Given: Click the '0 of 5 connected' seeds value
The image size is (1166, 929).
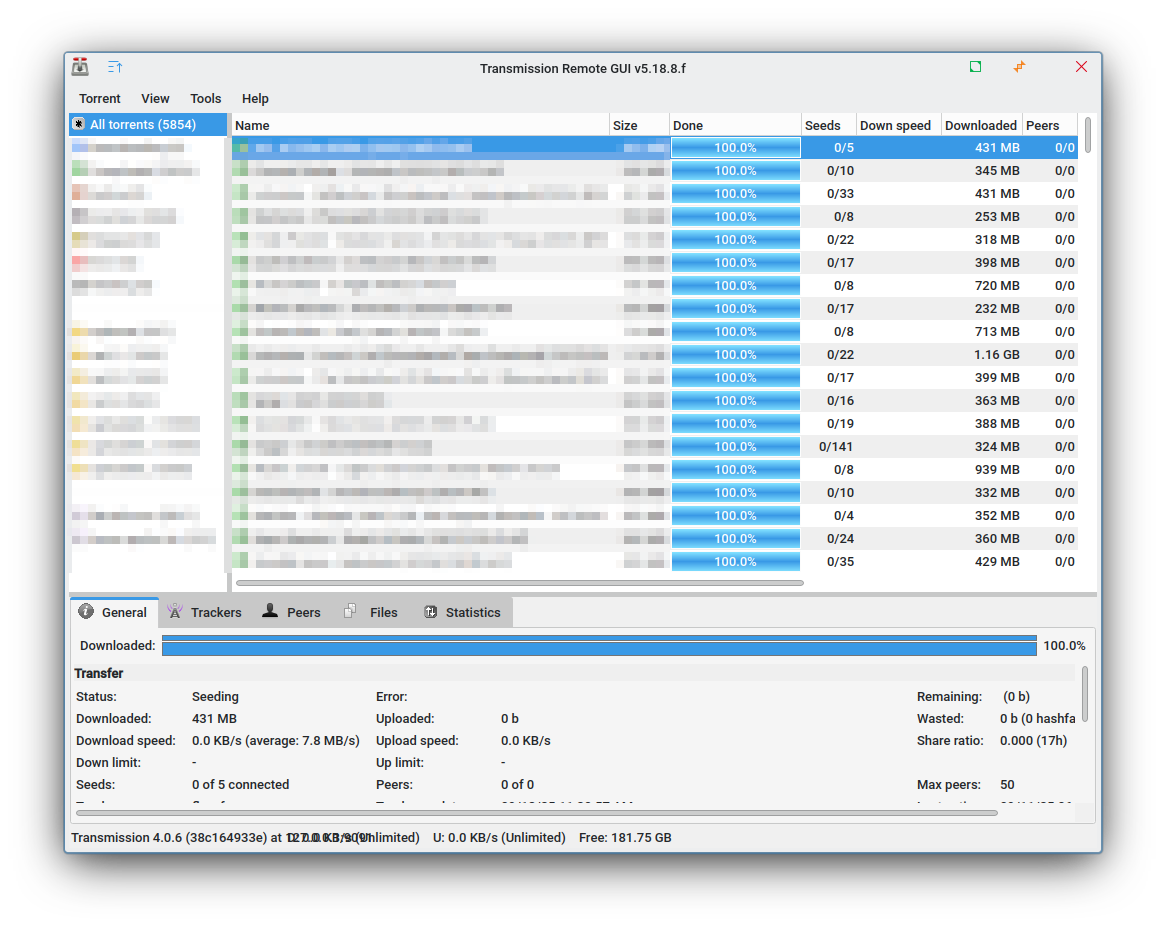Looking at the screenshot, I should pyautogui.click(x=240, y=784).
